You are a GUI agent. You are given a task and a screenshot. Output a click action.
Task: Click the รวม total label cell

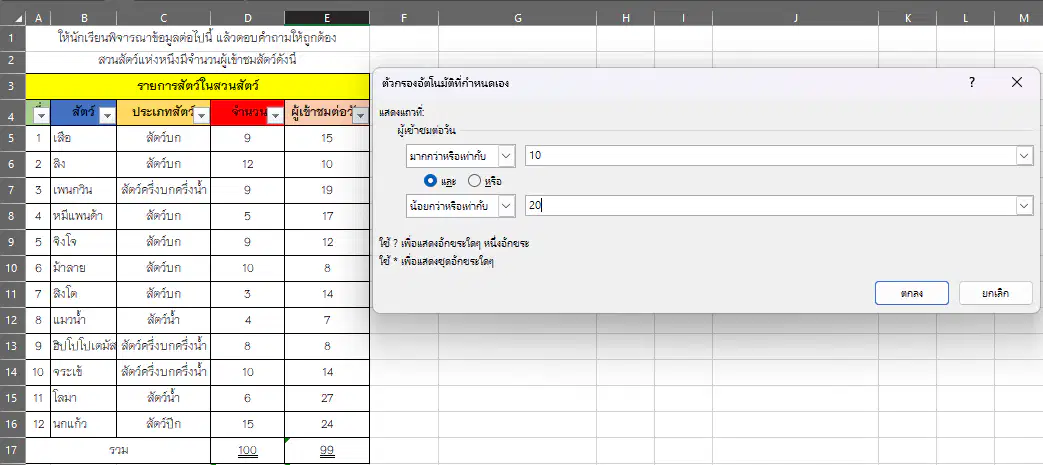pos(118,450)
